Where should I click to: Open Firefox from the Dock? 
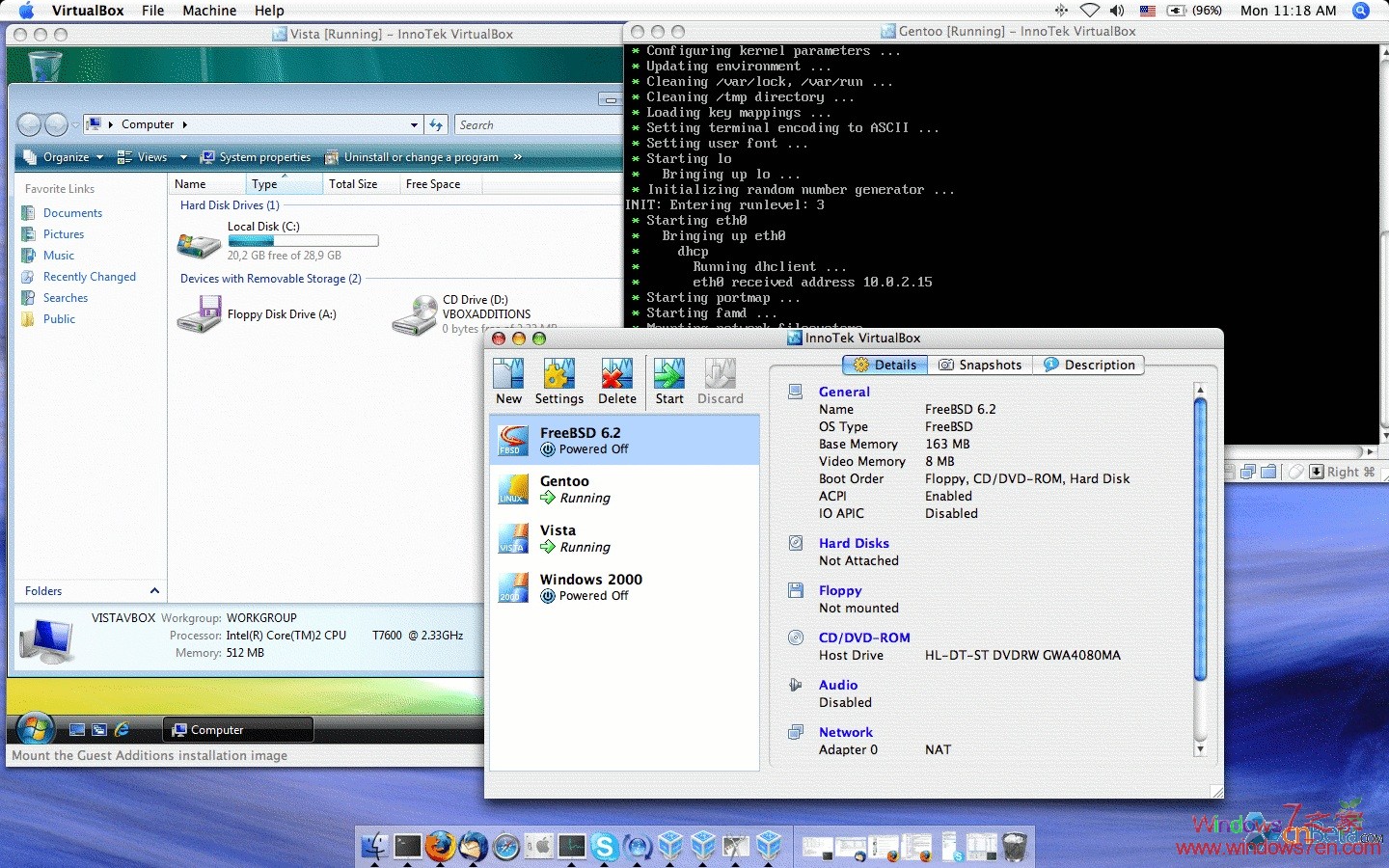(x=442, y=848)
